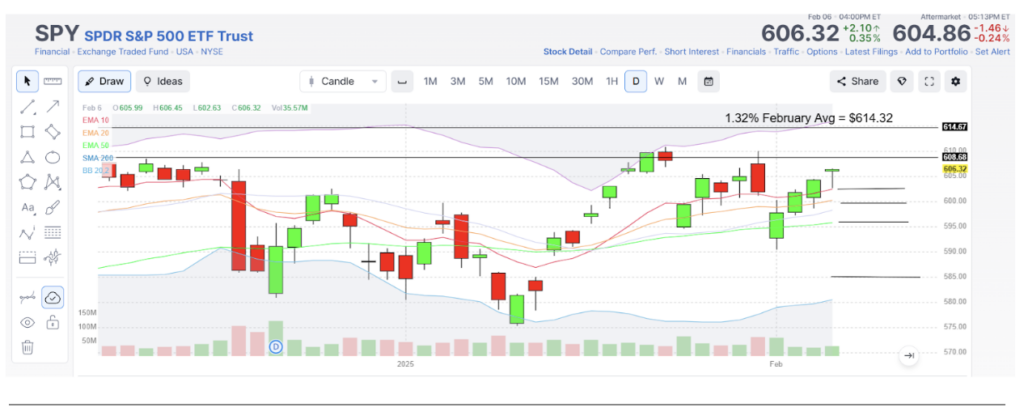Click the bar-scale icon beside Candle
This screenshot has width=1024, height=416.
[x=402, y=82]
